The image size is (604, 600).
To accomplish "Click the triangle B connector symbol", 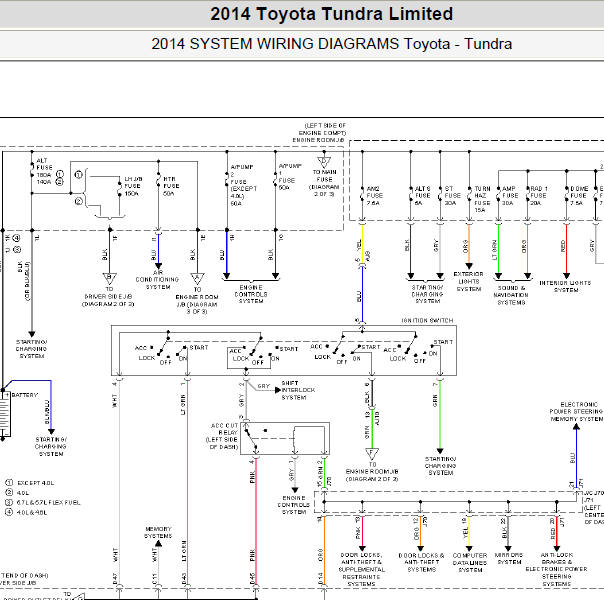I will (109, 278).
